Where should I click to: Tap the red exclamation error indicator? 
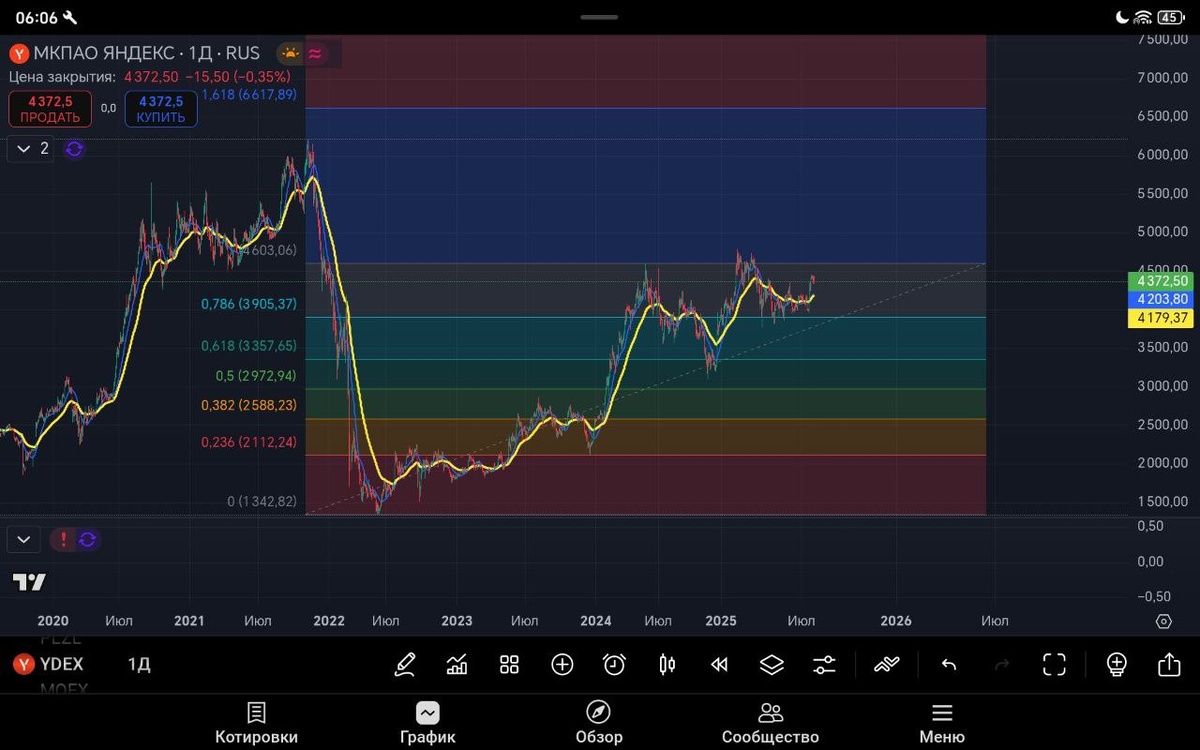coord(64,540)
